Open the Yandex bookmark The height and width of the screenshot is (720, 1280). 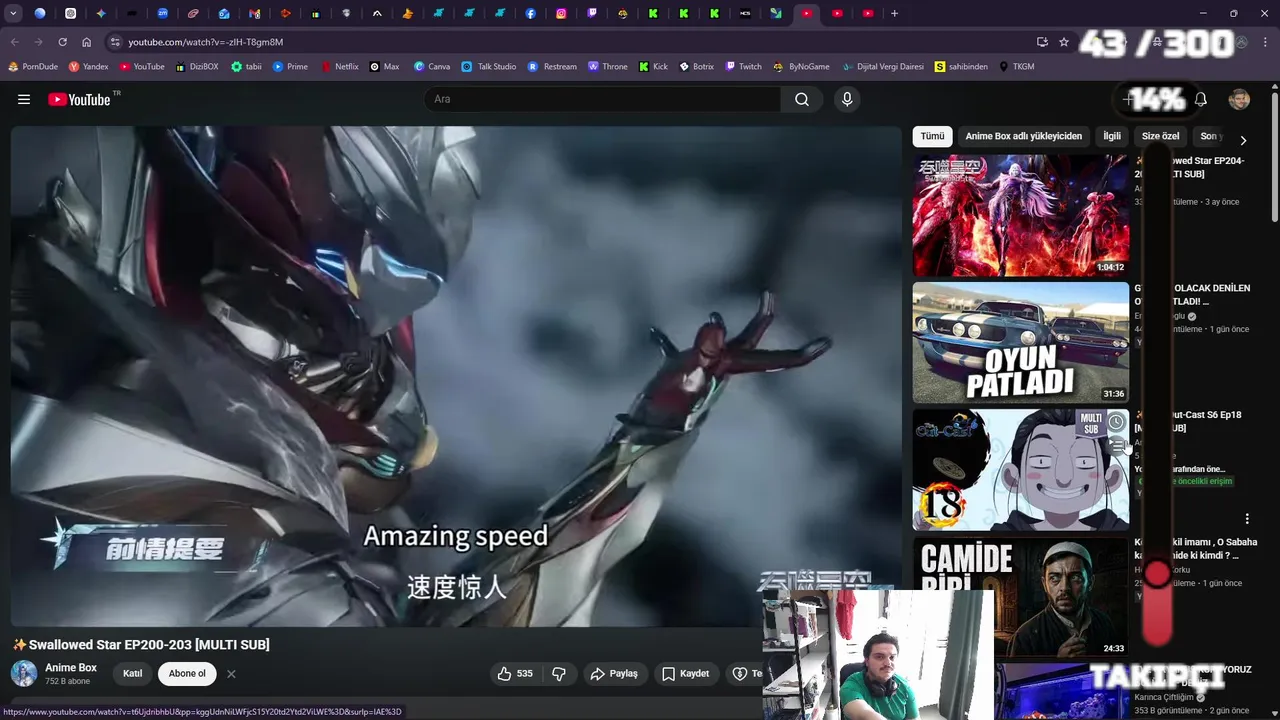click(x=88, y=66)
